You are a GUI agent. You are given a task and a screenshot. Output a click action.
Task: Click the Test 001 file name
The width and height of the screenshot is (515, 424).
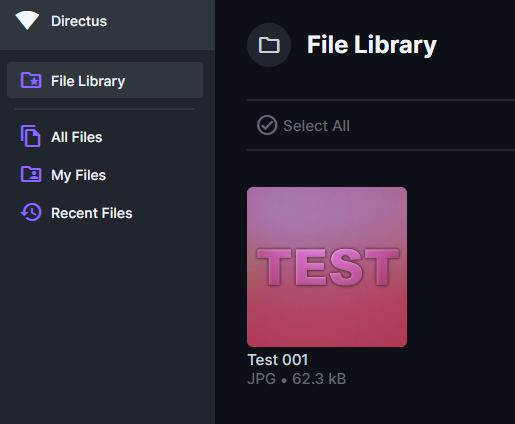pyautogui.click(x=278, y=360)
